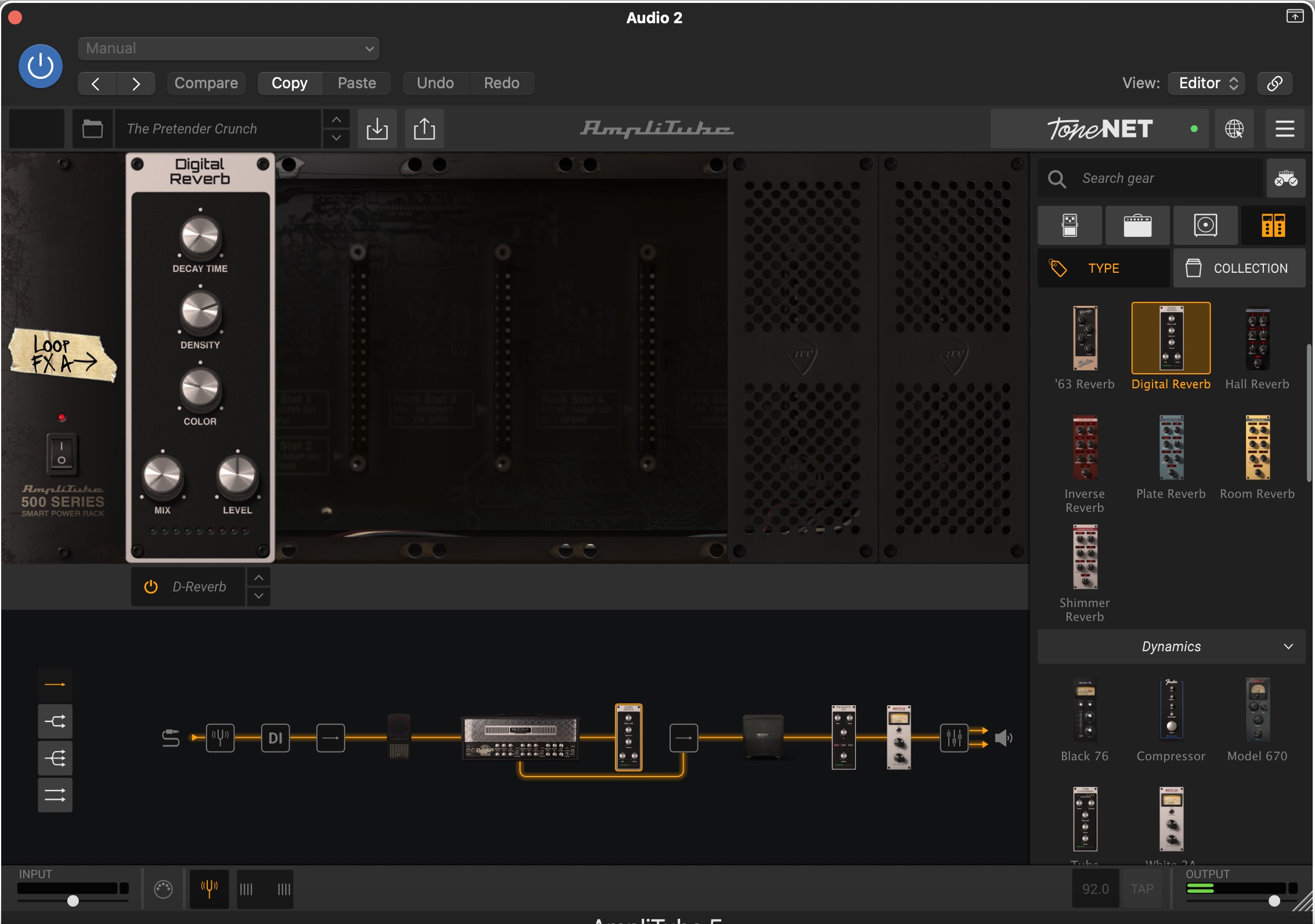Open the View Editor dropdown
The image size is (1315, 924).
pyautogui.click(x=1208, y=83)
